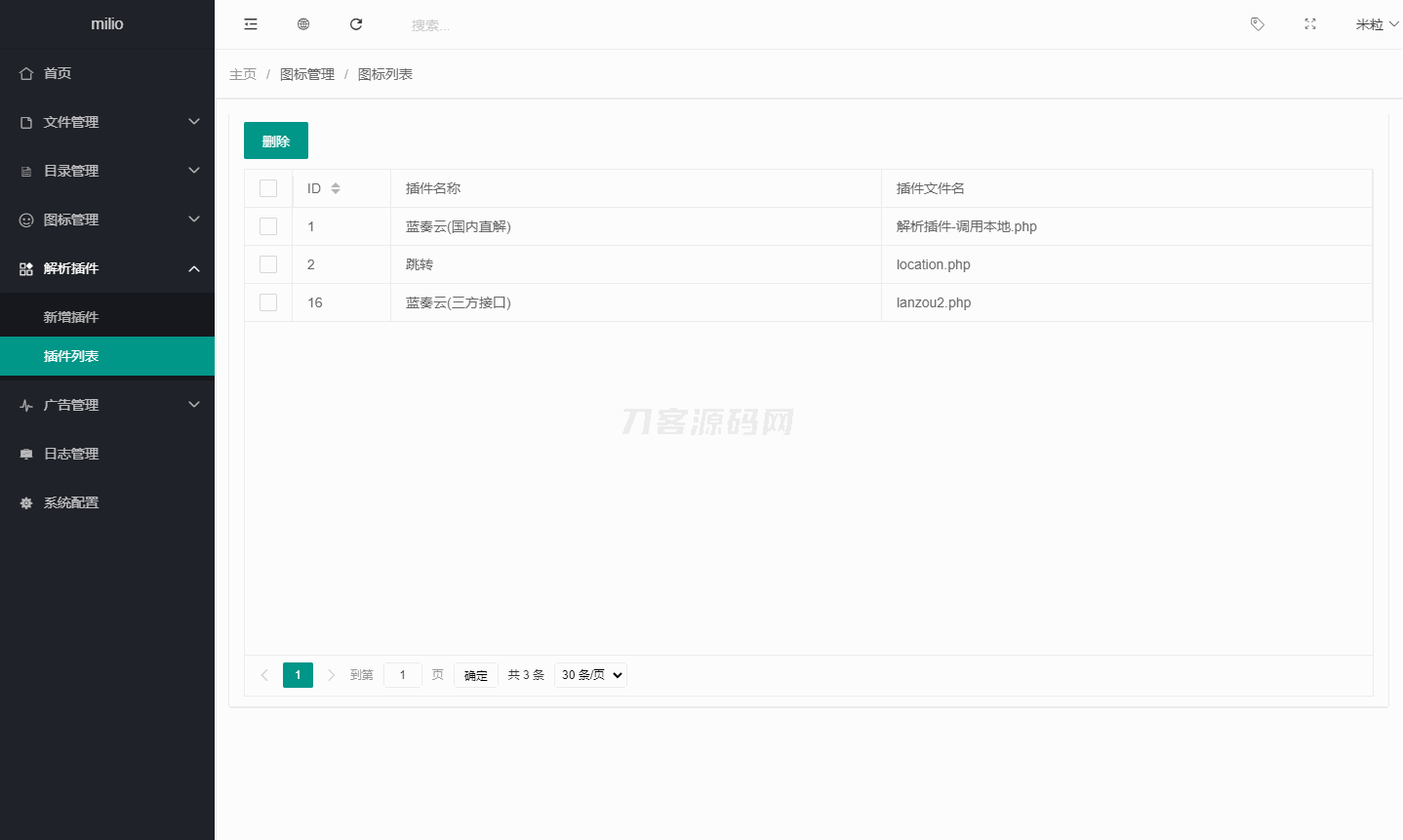Open the 30 条/页 page size dropdown
The image size is (1403, 840).
590,675
